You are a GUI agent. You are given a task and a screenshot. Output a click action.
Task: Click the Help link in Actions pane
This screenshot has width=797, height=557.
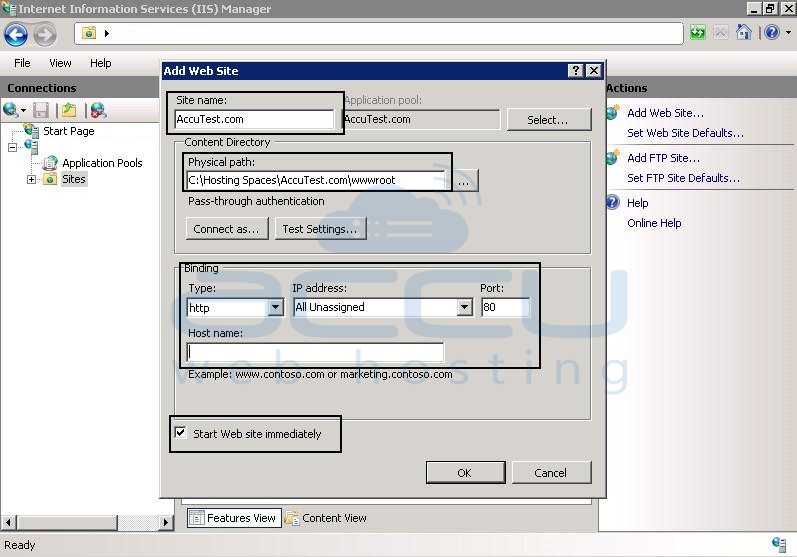click(x=637, y=203)
